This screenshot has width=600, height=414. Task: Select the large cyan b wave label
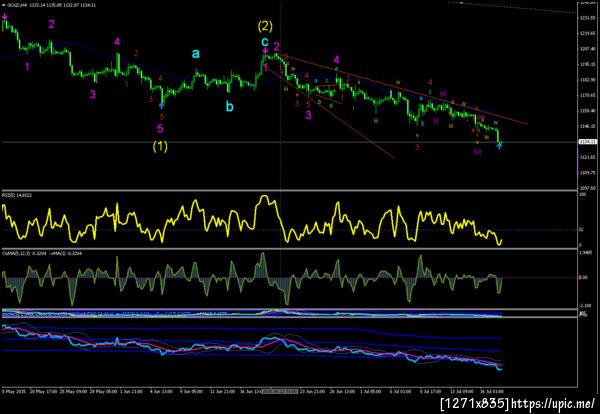tap(229, 106)
